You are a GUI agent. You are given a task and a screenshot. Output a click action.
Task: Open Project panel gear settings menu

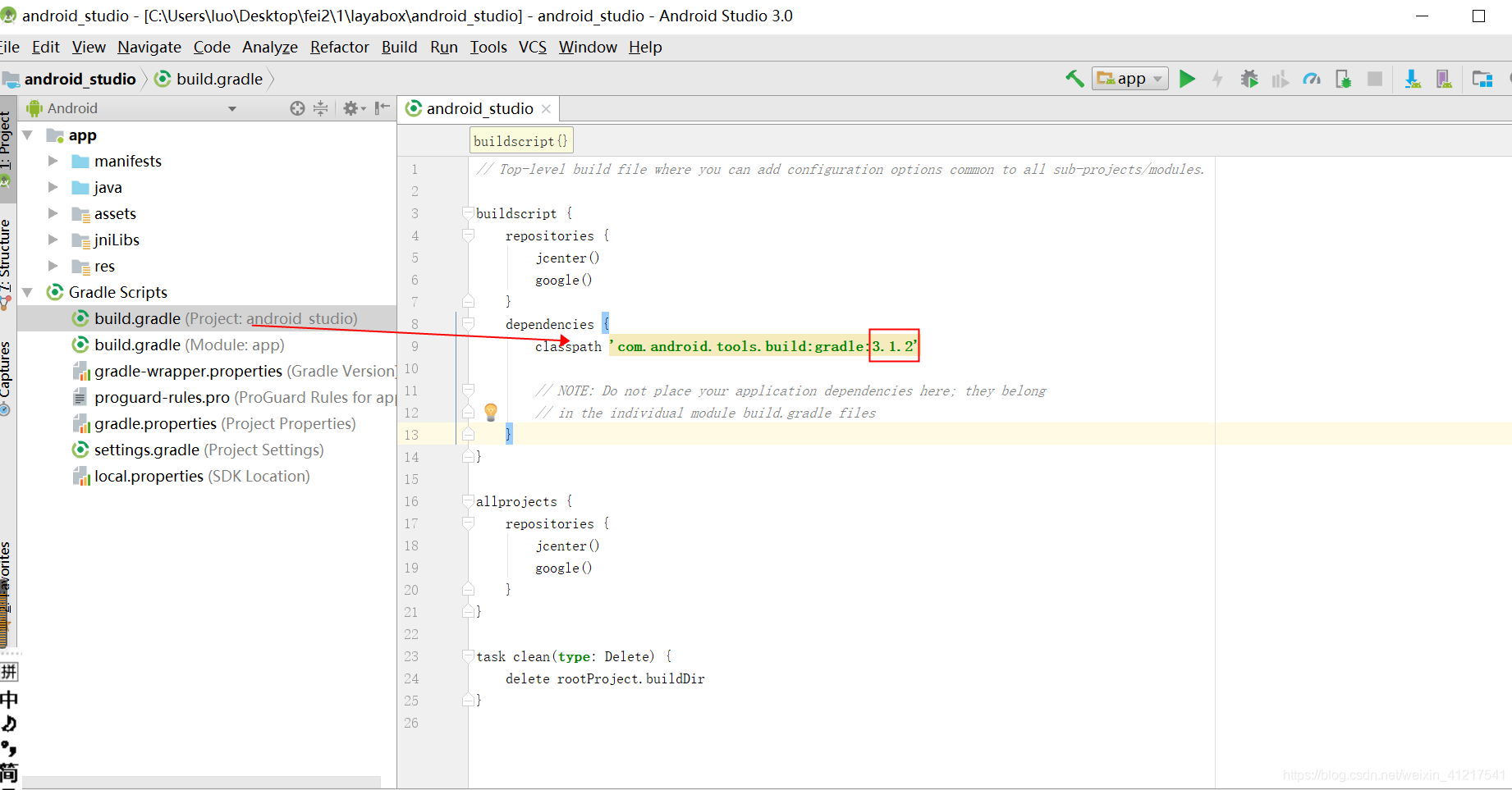point(354,108)
